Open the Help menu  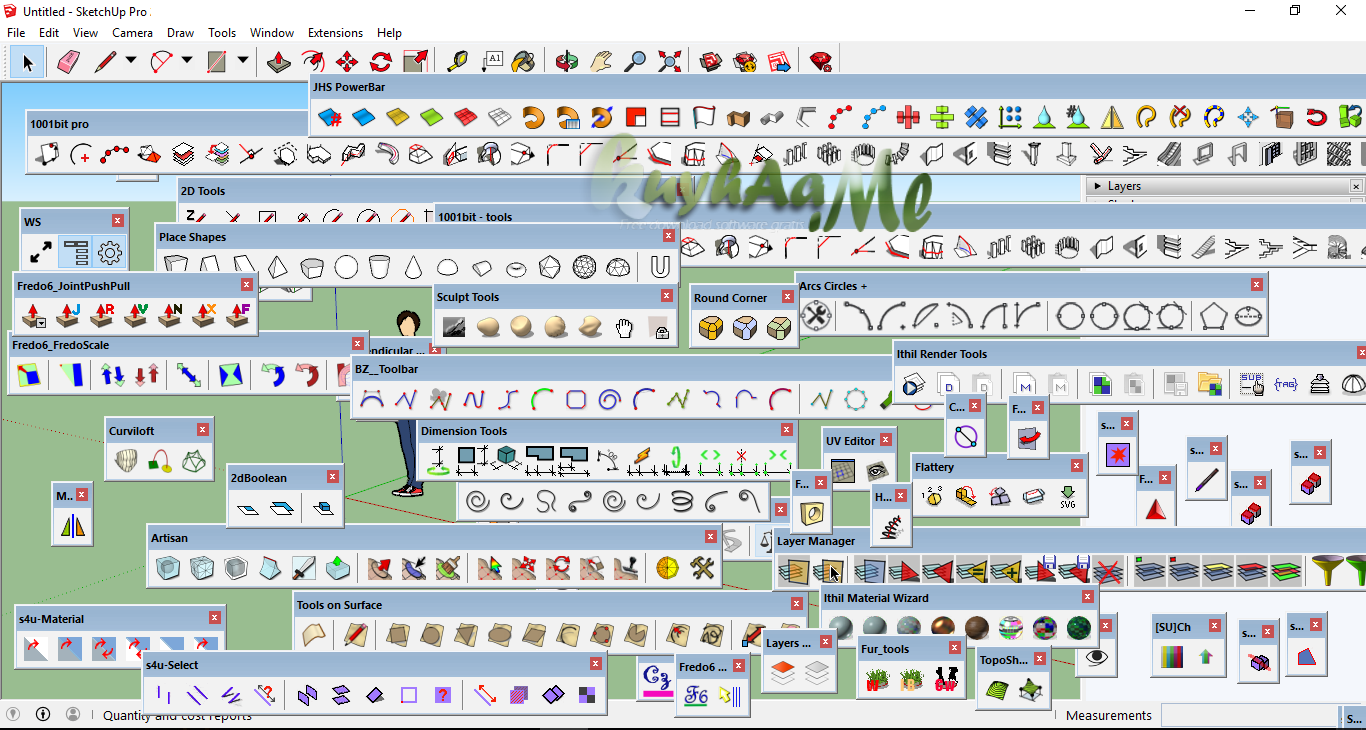(x=389, y=33)
